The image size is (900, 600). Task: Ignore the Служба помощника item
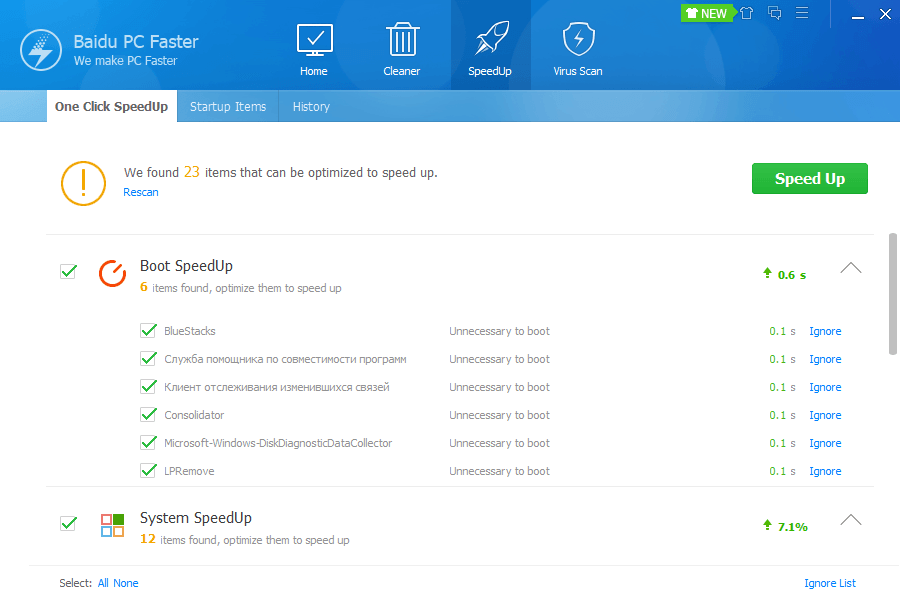coord(825,359)
